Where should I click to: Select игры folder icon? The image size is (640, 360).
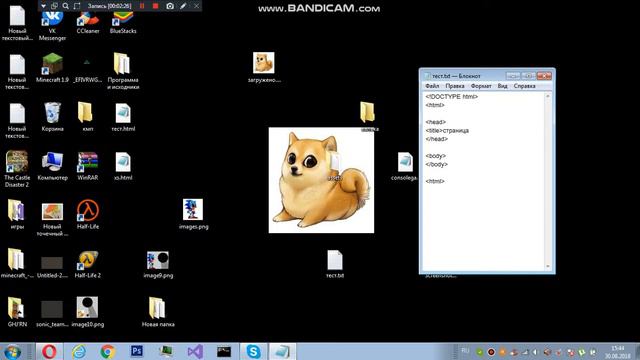pyautogui.click(x=17, y=214)
